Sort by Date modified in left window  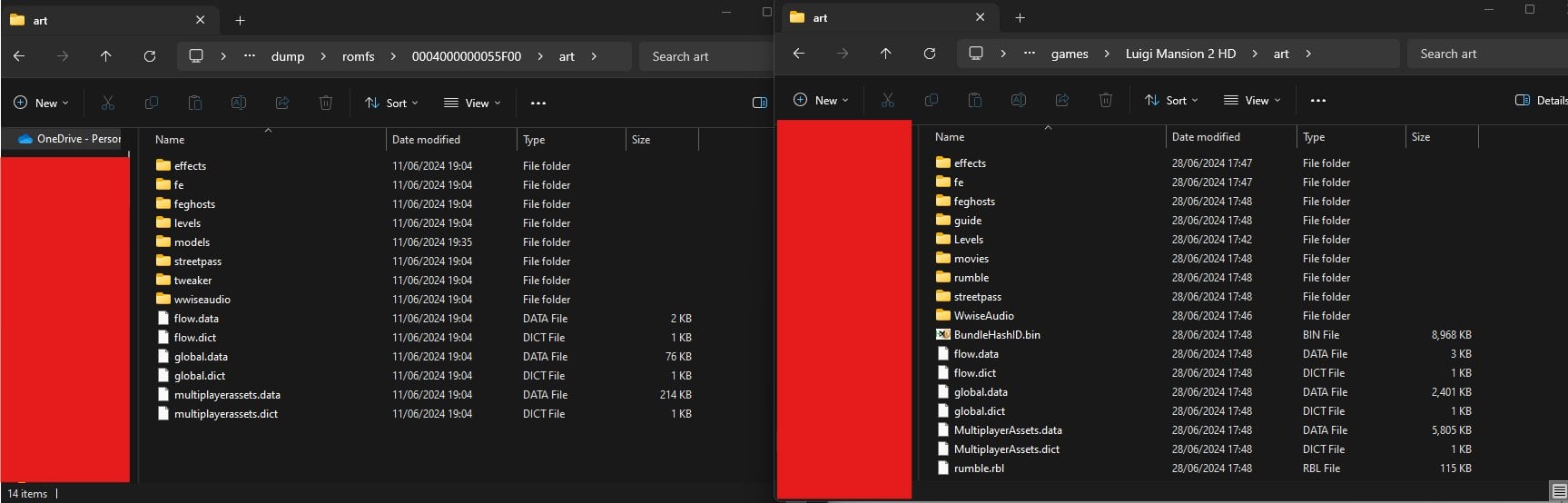(426, 140)
